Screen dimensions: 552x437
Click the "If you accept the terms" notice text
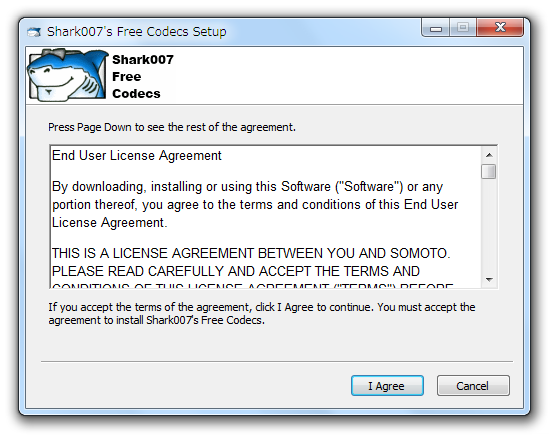pos(262,313)
